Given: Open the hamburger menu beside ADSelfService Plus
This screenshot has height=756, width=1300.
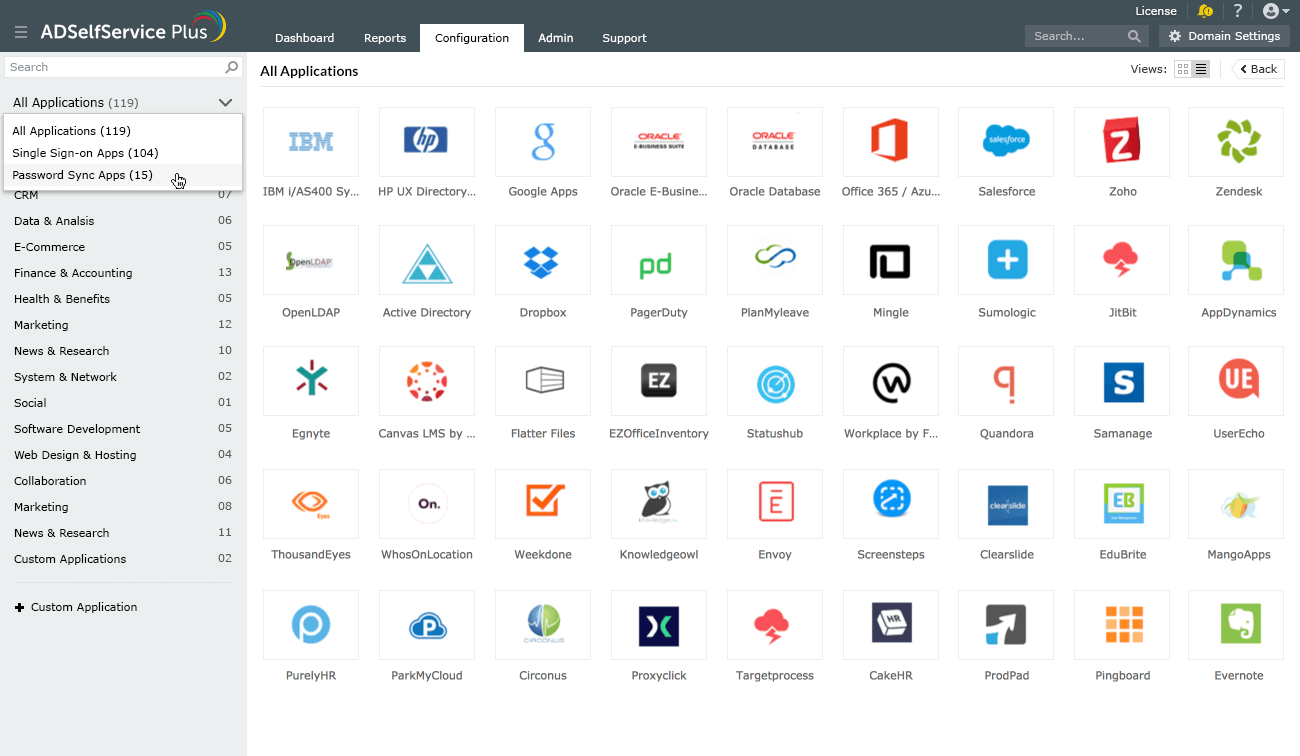Looking at the screenshot, I should click(21, 32).
